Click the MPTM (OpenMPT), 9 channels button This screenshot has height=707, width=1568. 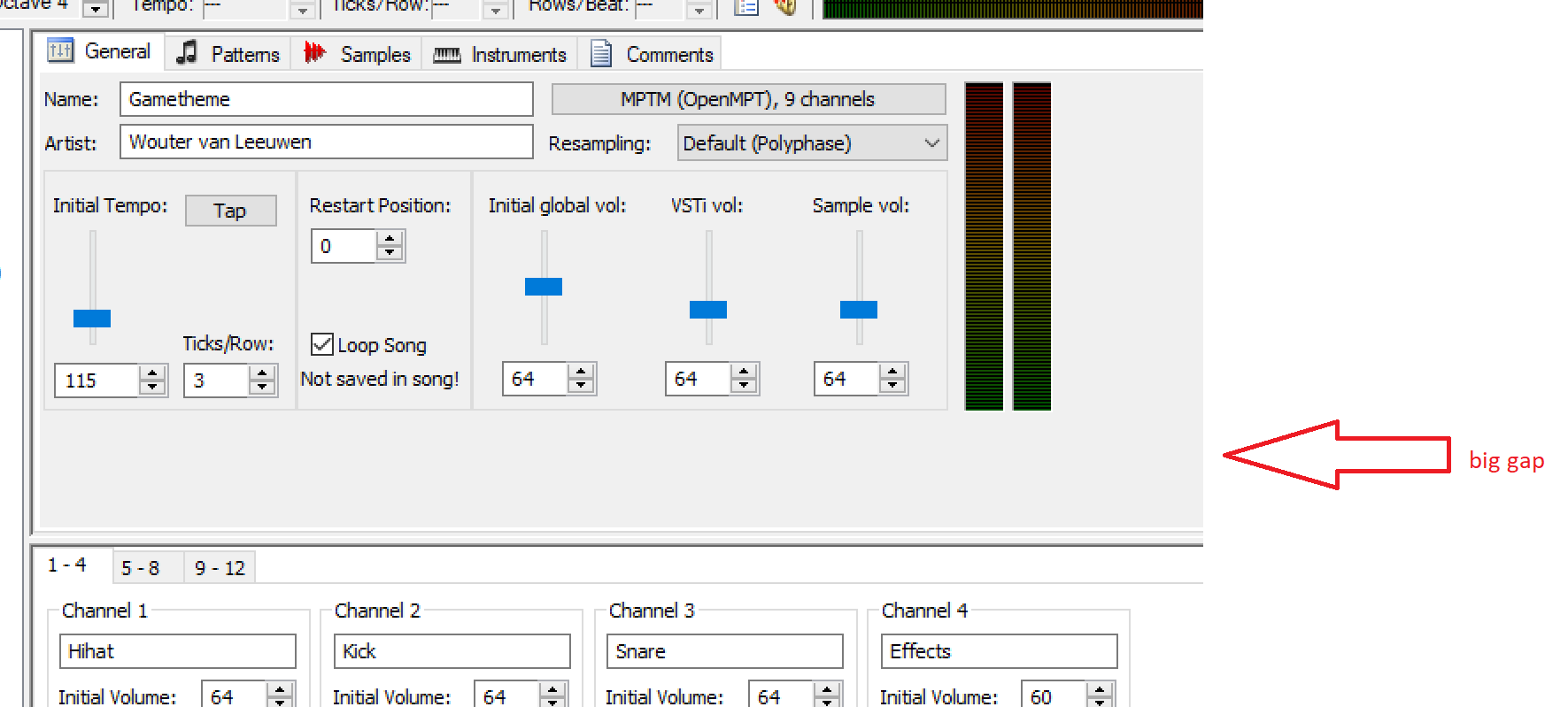tap(748, 99)
